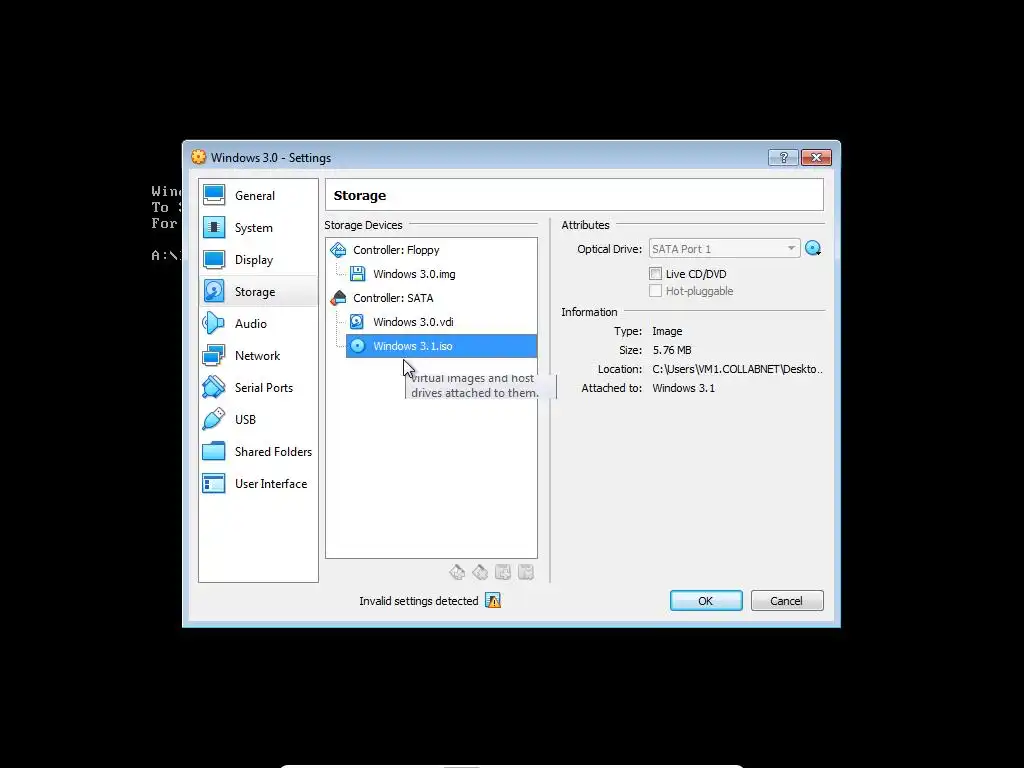1024x768 pixels.
Task: Click the General monitor icon in the sidebar
Action: pyautogui.click(x=214, y=195)
